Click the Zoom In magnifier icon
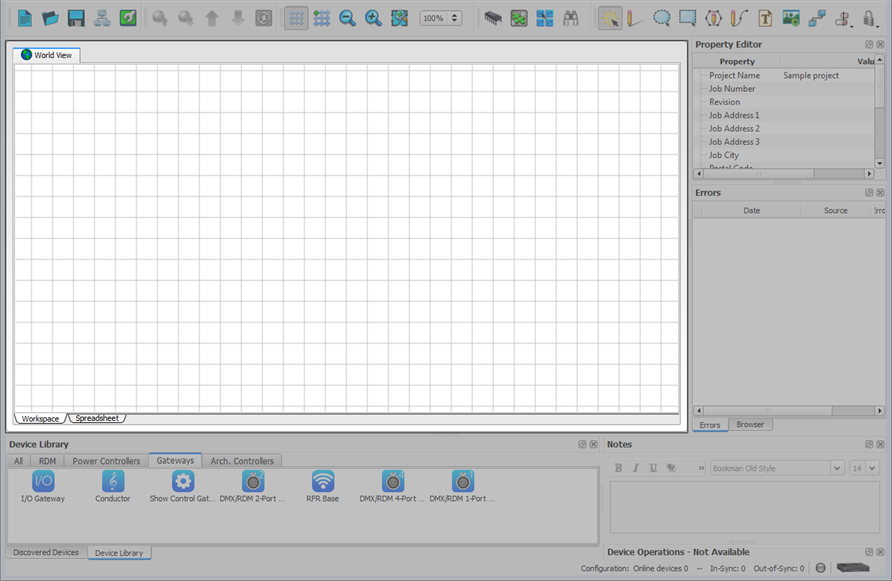Screen dimensions: 892x581 [x=373, y=18]
